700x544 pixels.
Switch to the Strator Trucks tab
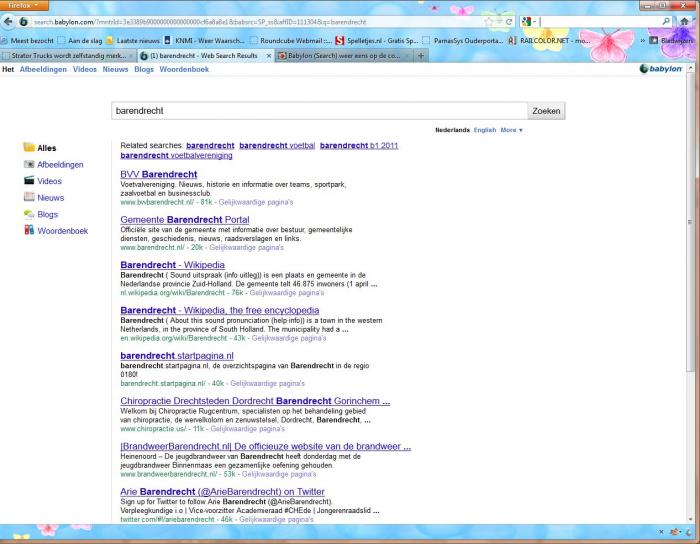click(x=68, y=56)
